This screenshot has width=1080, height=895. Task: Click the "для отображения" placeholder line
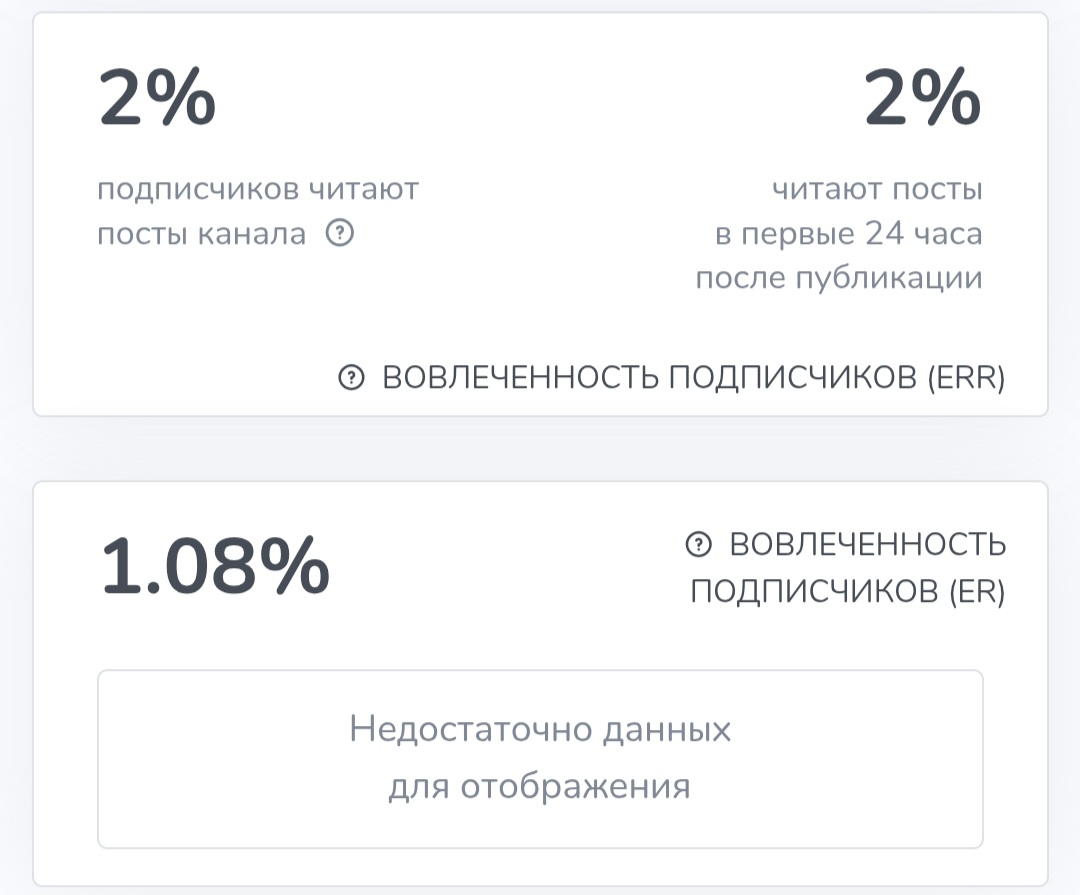point(540,786)
